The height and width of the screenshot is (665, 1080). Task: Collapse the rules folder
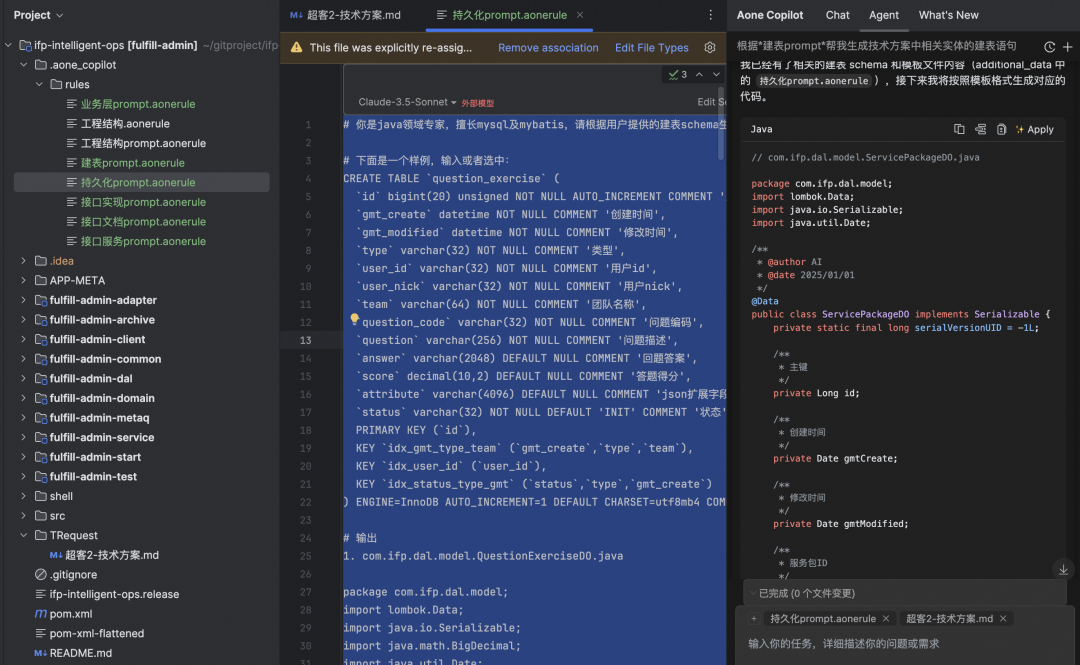coord(39,84)
